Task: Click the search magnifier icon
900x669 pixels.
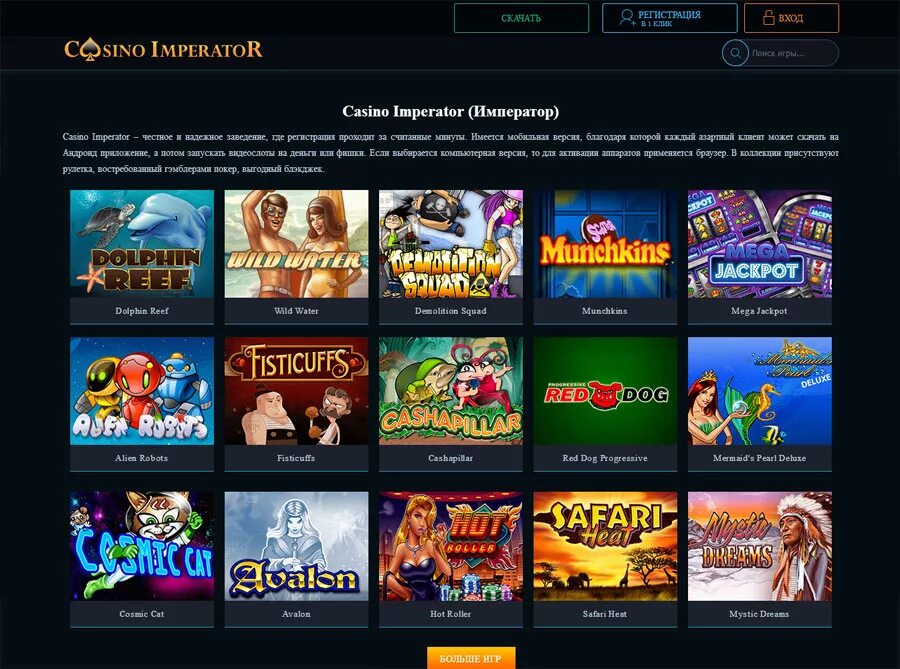Action: pos(735,53)
